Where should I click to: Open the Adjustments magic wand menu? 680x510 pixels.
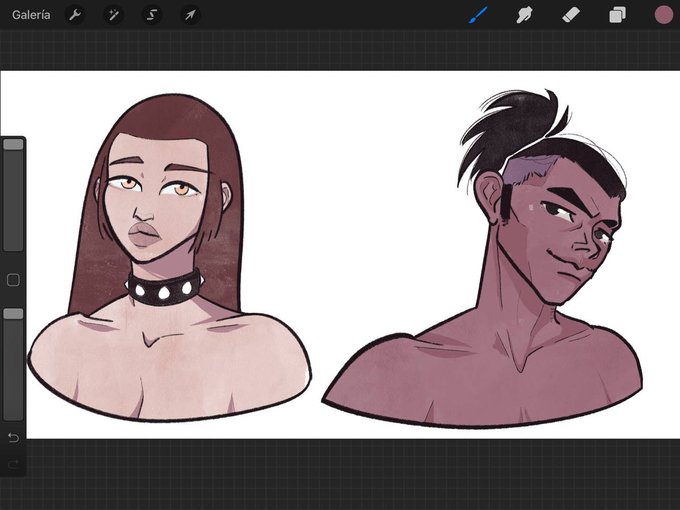[113, 15]
